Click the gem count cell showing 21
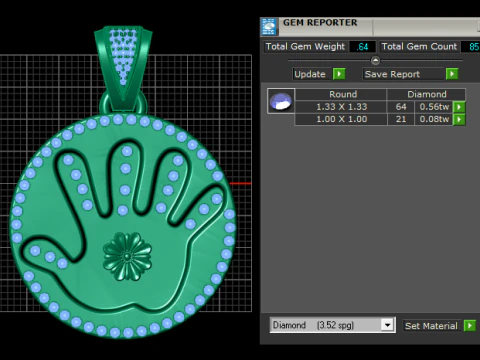The image size is (480, 360). [401, 119]
